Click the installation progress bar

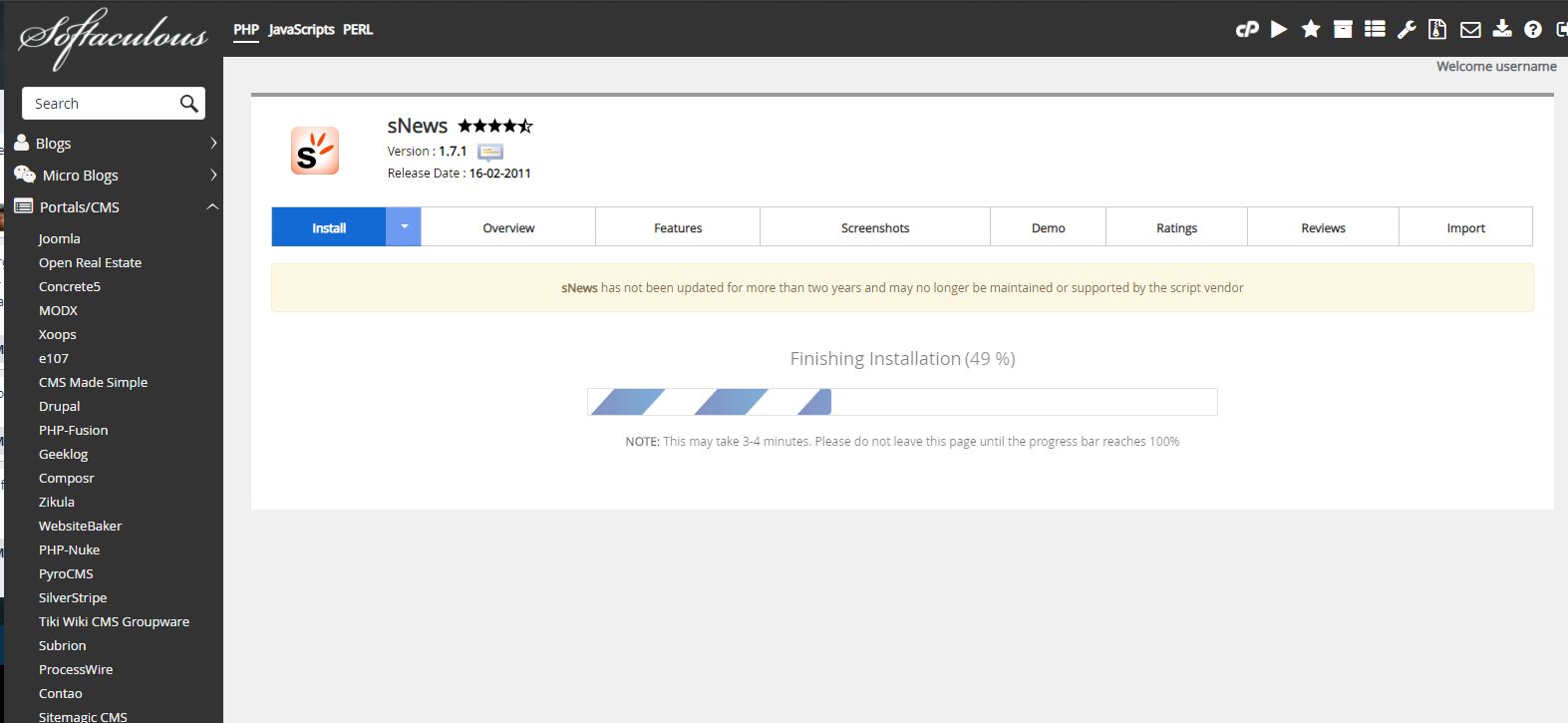point(903,402)
